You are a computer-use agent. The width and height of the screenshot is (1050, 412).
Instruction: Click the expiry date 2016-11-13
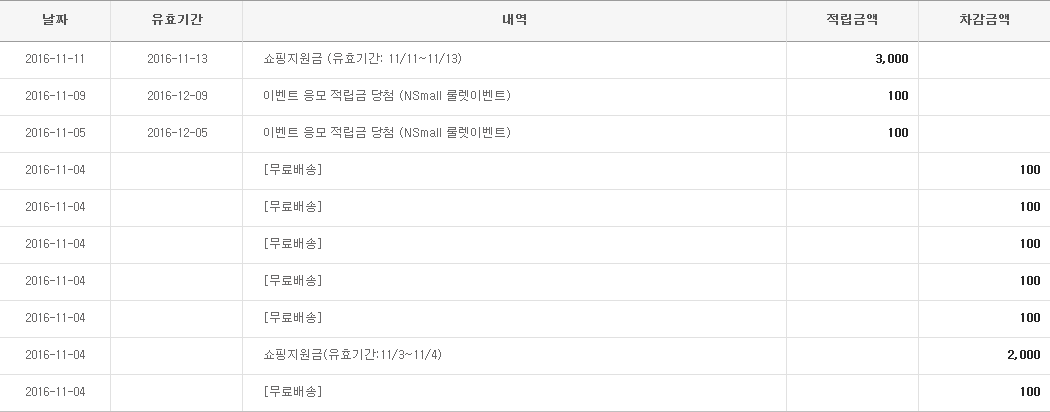(176, 59)
